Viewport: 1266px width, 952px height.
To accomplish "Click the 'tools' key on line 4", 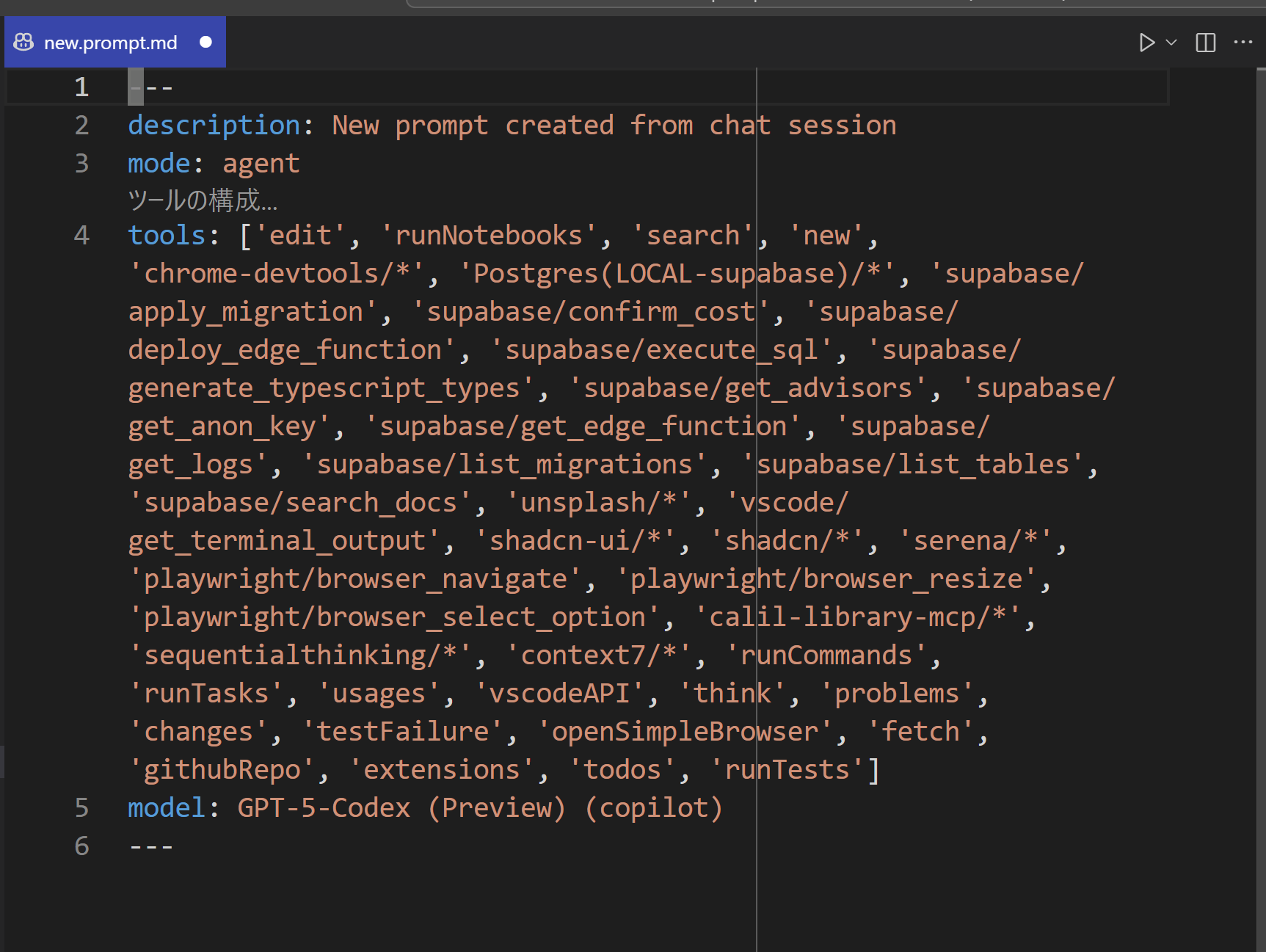I will pyautogui.click(x=167, y=236).
